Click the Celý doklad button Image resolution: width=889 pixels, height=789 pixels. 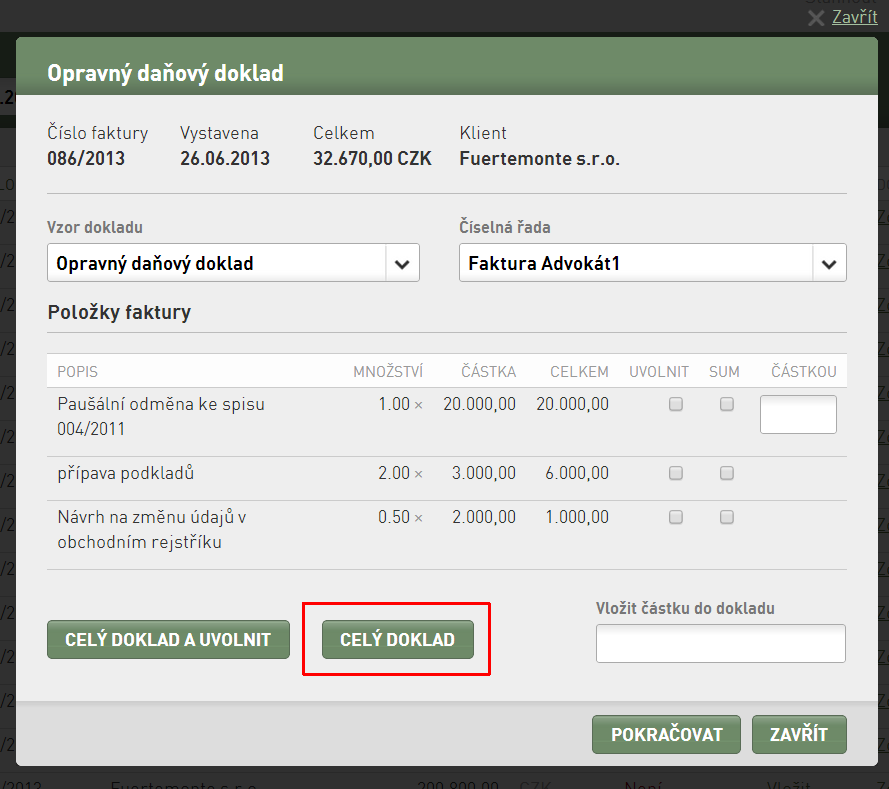coord(397,639)
